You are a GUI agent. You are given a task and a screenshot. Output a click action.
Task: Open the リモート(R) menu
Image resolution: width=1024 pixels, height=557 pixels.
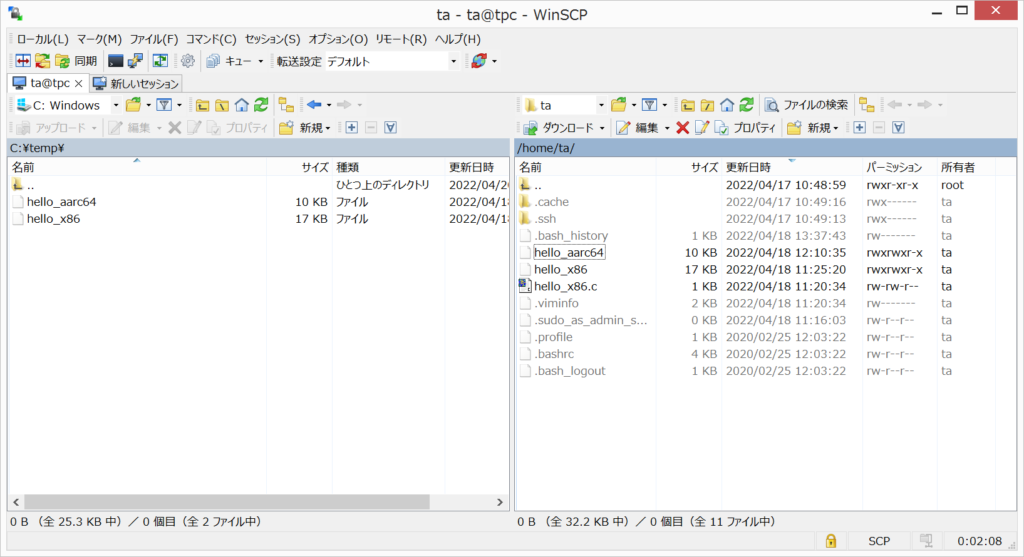400,39
